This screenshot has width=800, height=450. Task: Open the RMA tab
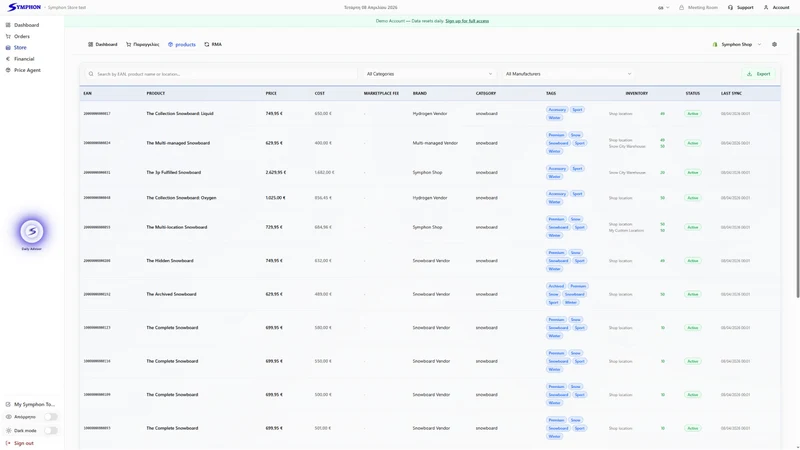[213, 44]
